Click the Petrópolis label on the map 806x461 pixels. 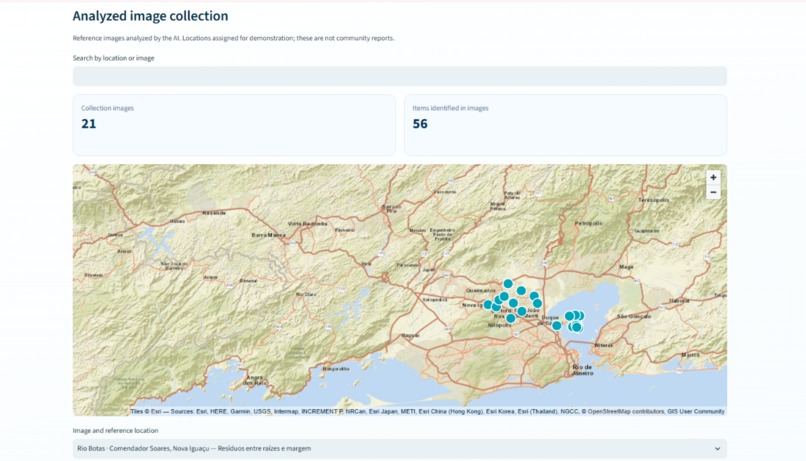[x=588, y=223]
